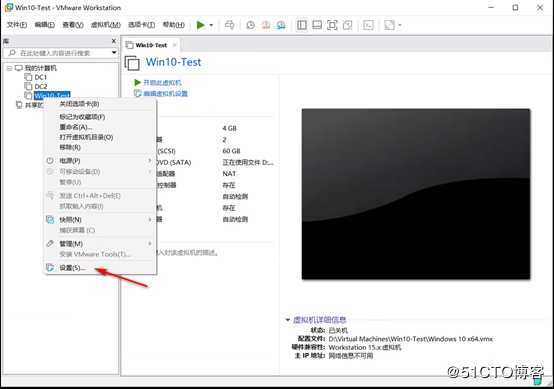Open the 文件(F) menu
554x389 pixels.
(17, 25)
